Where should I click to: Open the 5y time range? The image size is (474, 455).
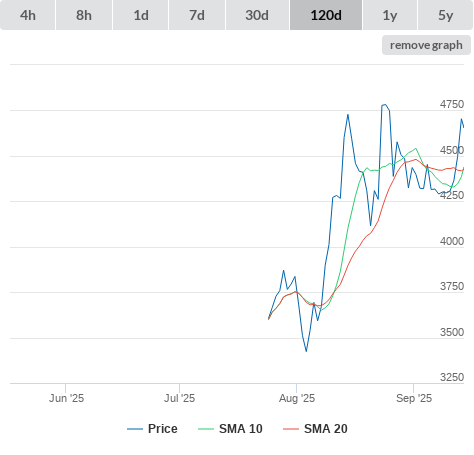446,15
